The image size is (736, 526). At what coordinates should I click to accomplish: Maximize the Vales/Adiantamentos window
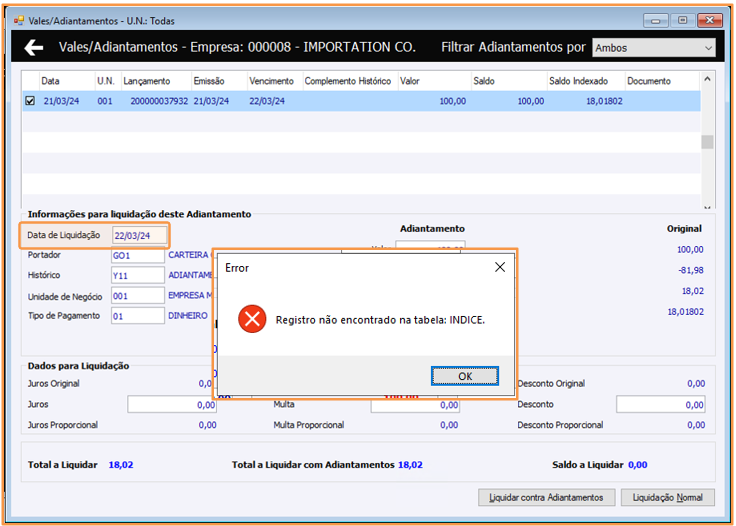[x=683, y=21]
